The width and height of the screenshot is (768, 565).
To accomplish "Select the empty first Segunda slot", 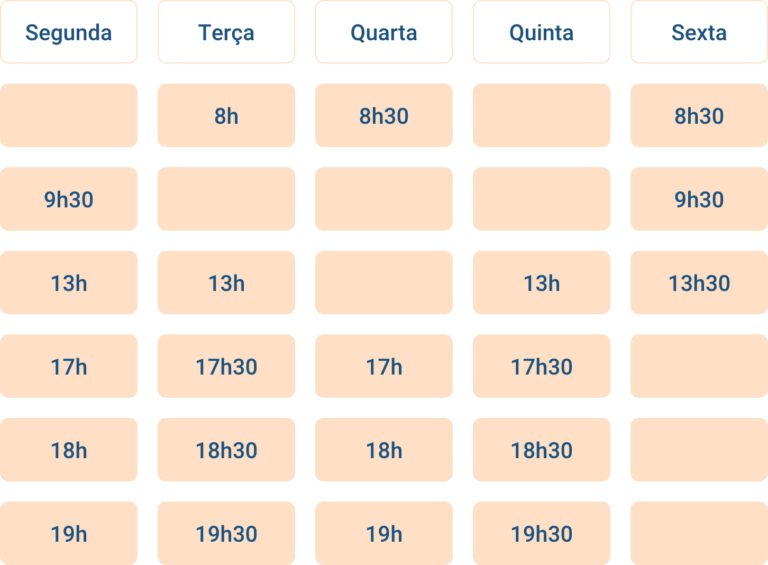I will coord(68,116).
